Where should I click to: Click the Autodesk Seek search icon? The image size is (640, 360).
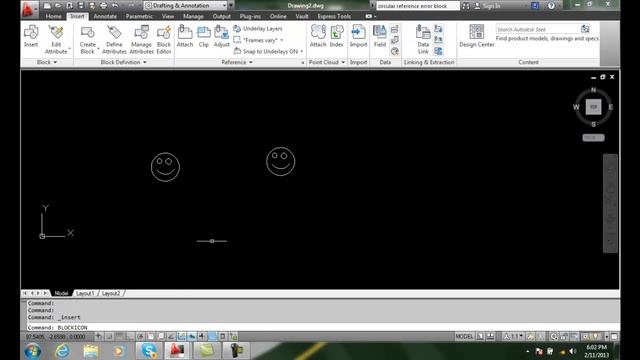(585, 29)
